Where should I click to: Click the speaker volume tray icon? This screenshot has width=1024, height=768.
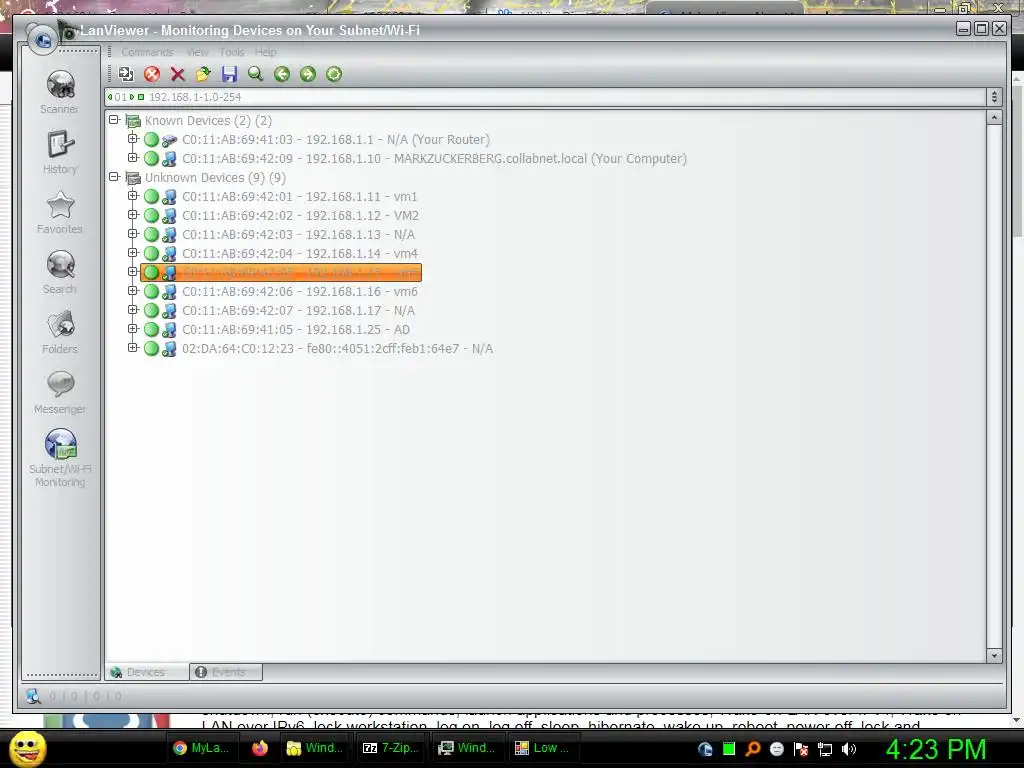tap(849, 749)
